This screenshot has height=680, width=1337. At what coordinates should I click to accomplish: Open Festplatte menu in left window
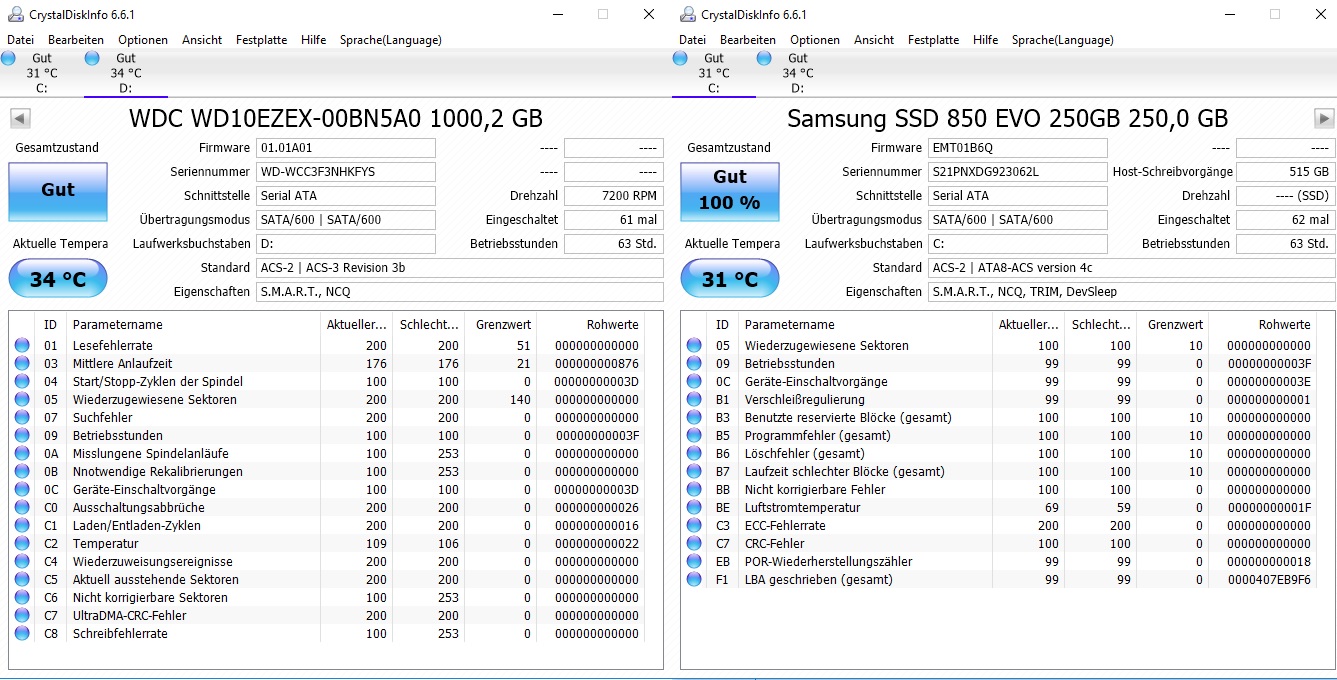point(262,40)
